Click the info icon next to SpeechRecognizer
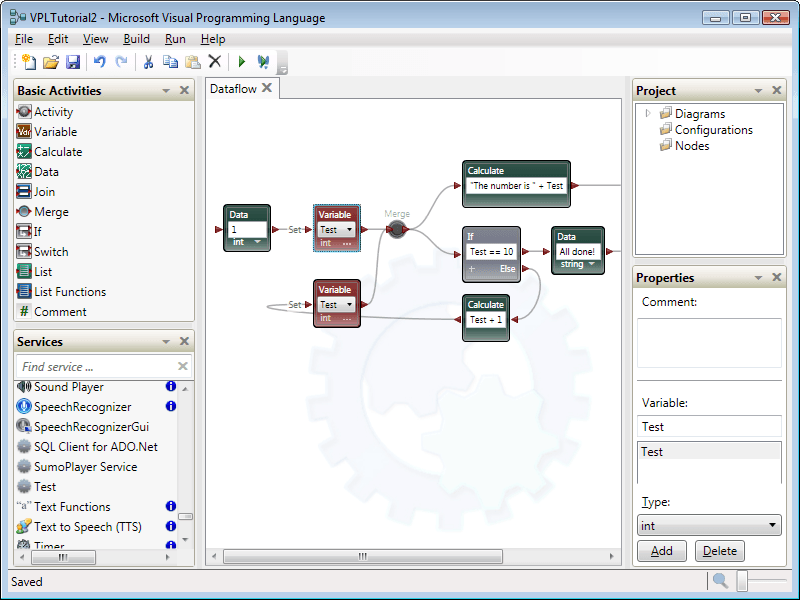Screen dimensions: 800x600 170,407
